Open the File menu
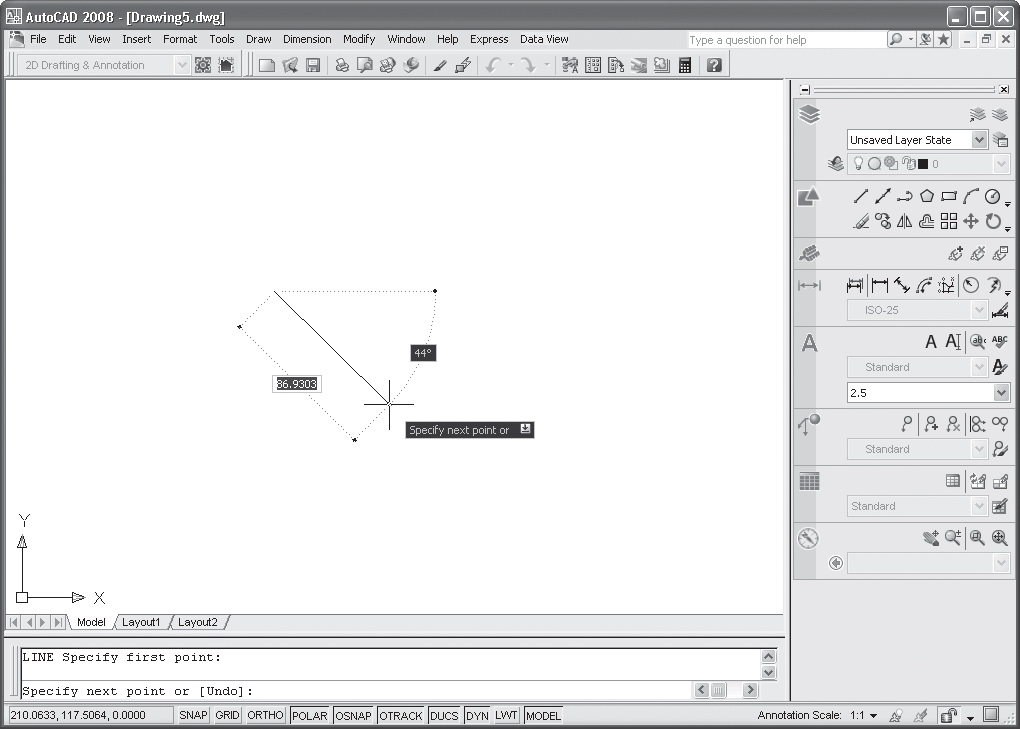The height and width of the screenshot is (729, 1020). coord(38,39)
